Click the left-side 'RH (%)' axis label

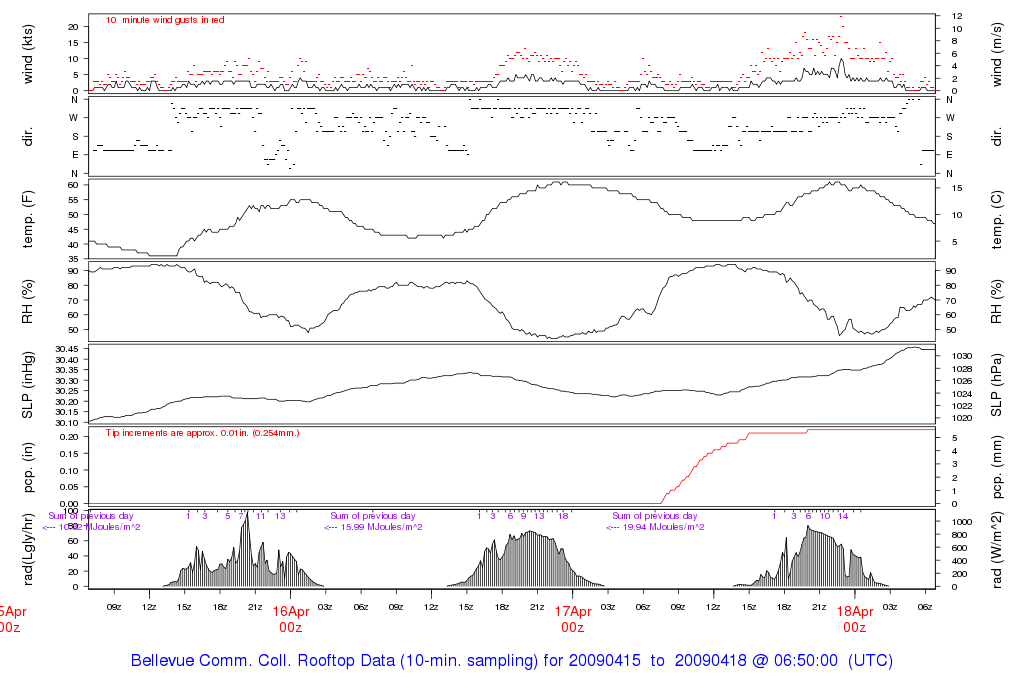(27, 302)
